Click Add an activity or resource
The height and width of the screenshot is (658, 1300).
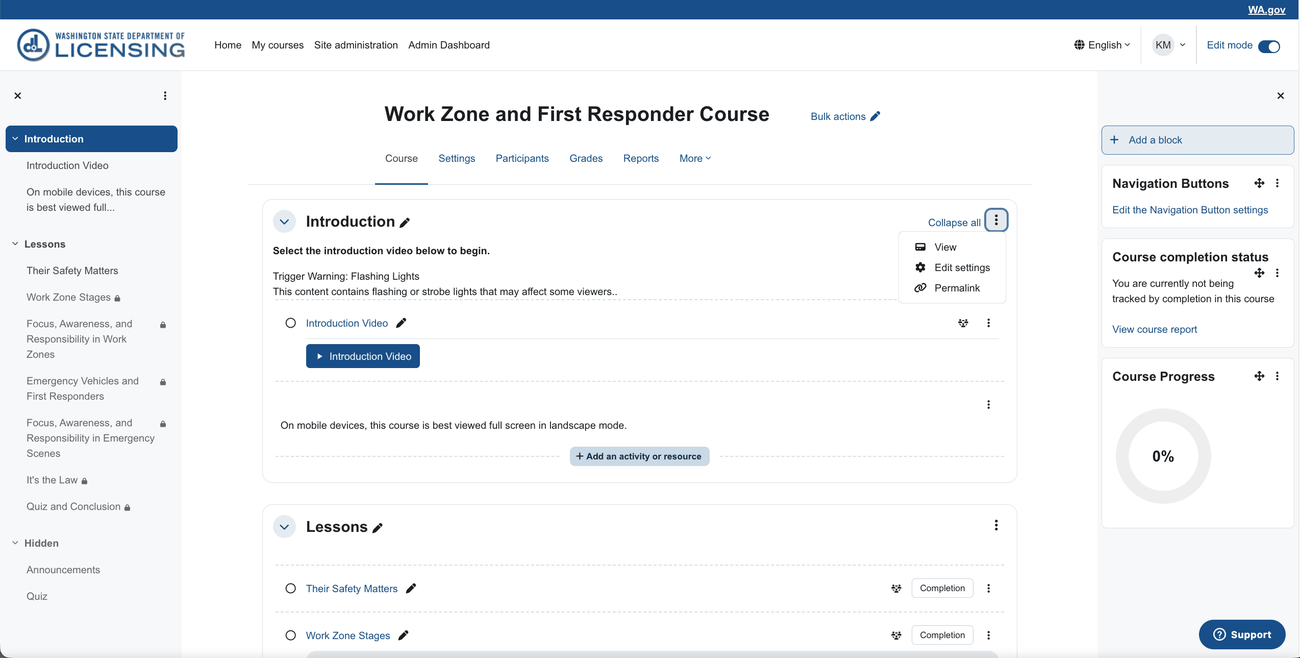[640, 456]
